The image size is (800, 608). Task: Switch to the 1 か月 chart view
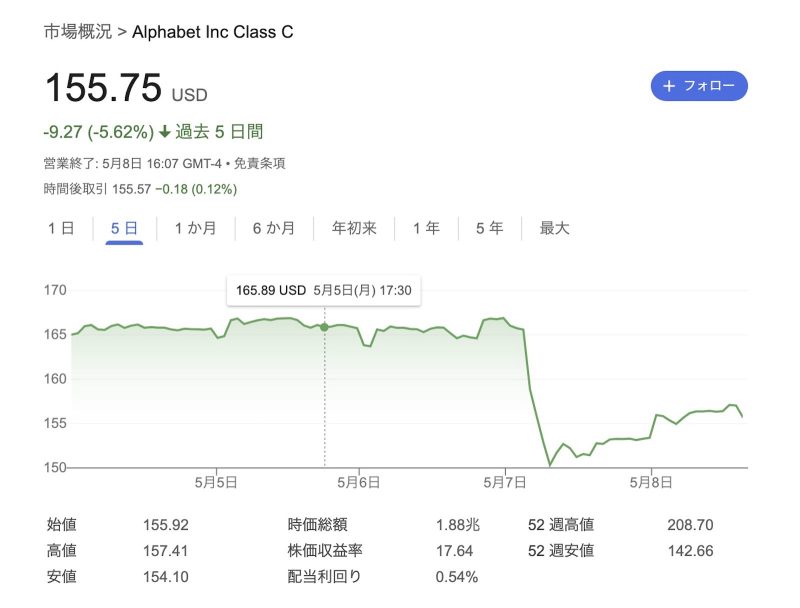195,228
